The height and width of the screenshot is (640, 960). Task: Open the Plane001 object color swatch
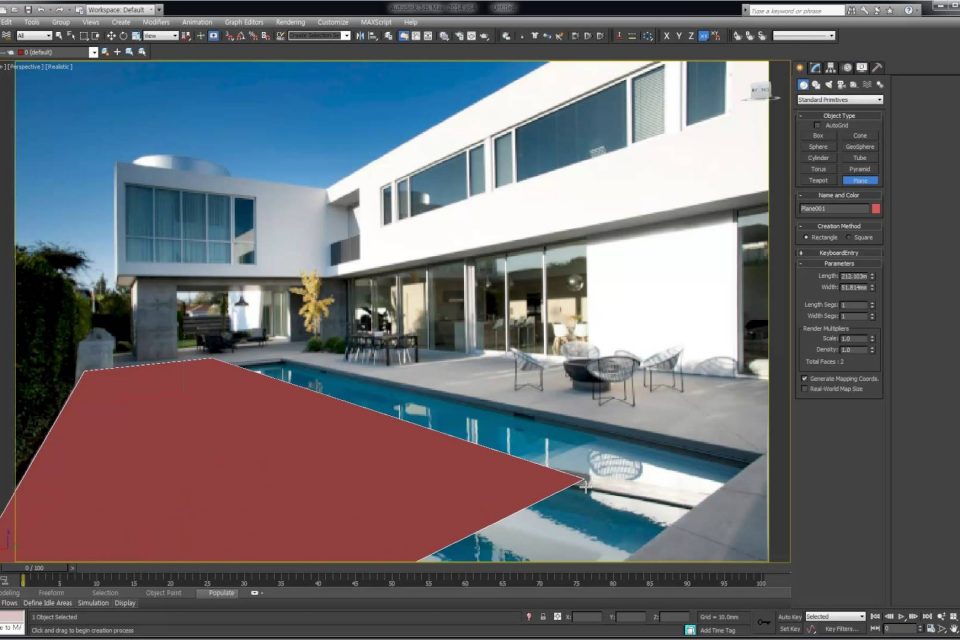click(875, 207)
